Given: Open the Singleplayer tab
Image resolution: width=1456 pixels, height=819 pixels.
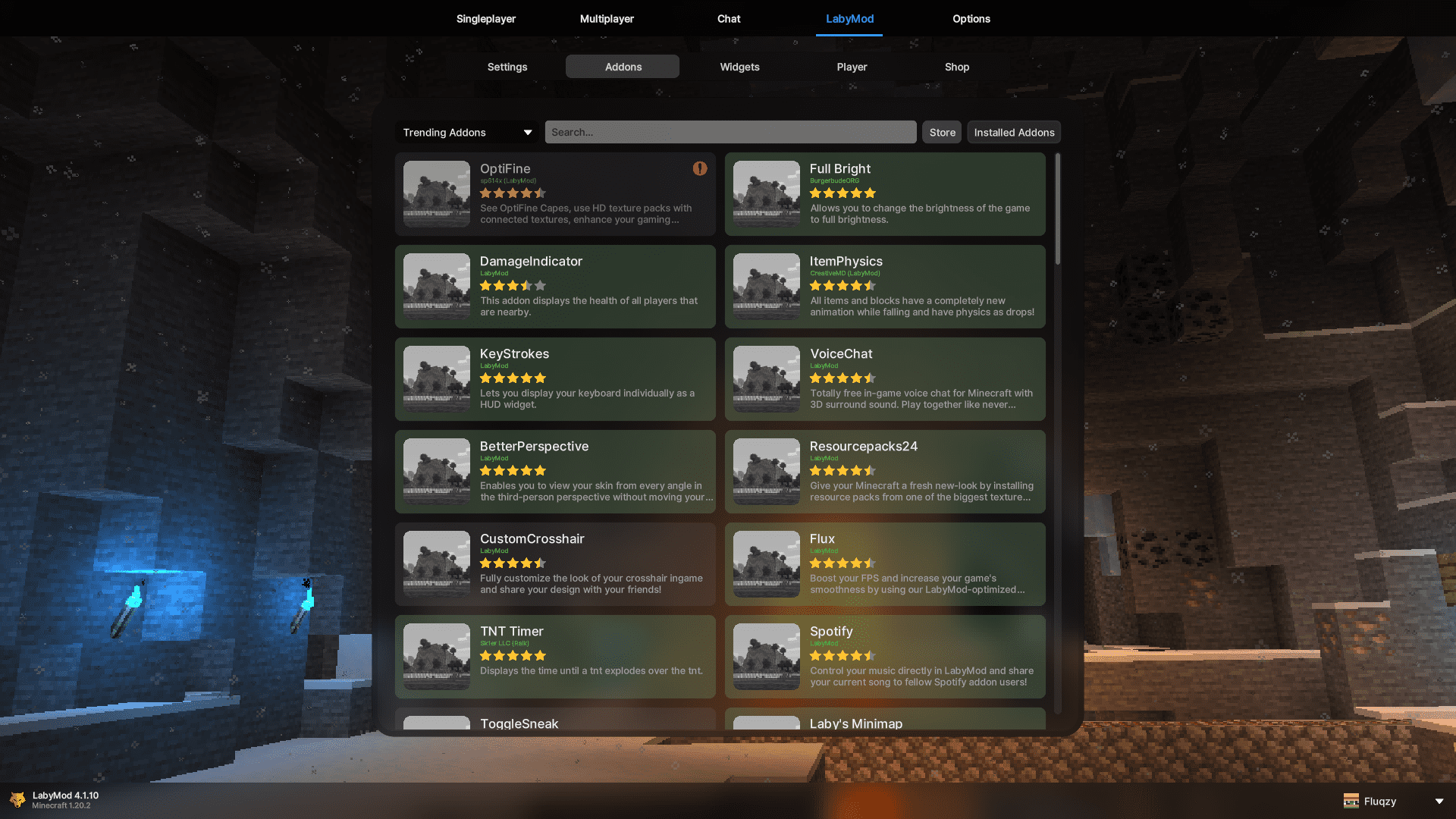Looking at the screenshot, I should (485, 18).
